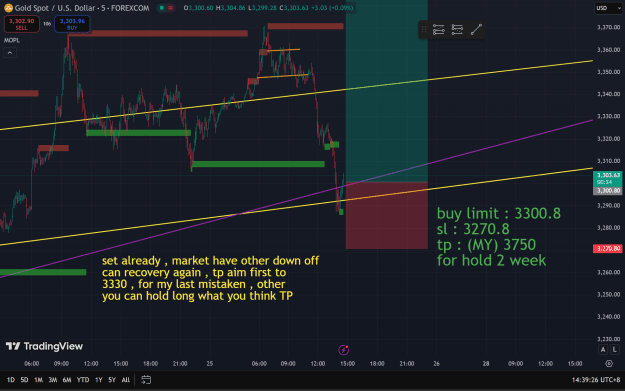
Task: Select the second position tool in floating toolbar
Action: click(457, 29)
